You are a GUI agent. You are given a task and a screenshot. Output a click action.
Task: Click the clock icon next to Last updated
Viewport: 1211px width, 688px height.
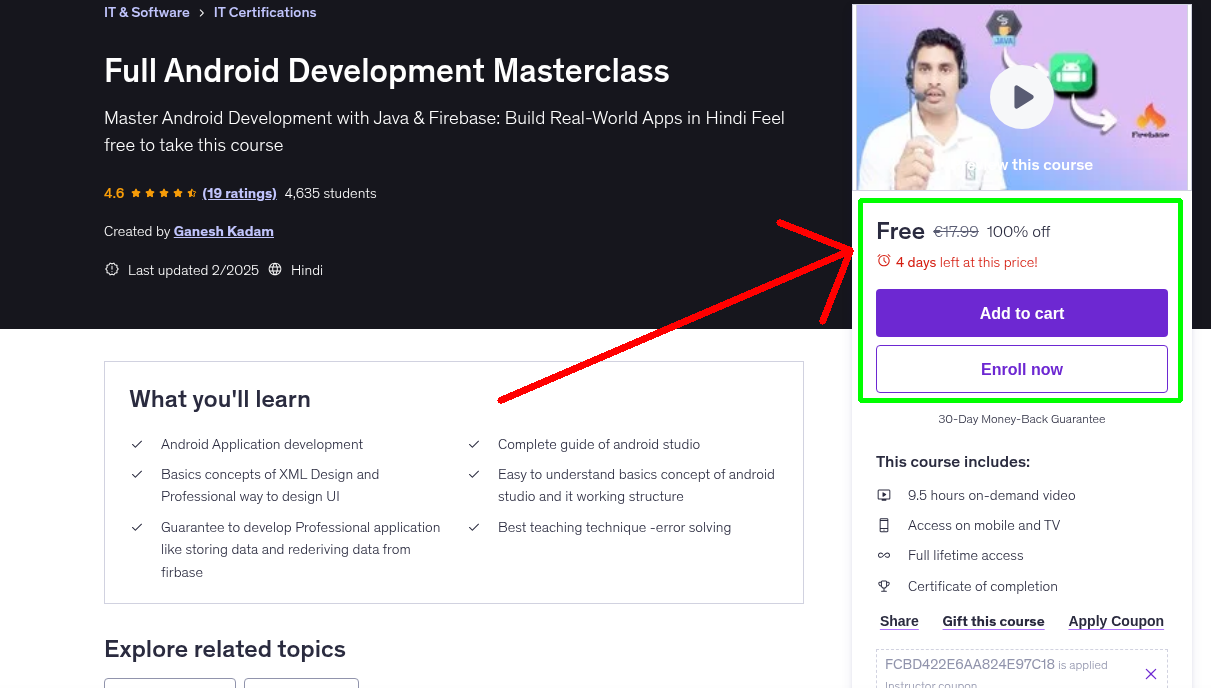111,269
